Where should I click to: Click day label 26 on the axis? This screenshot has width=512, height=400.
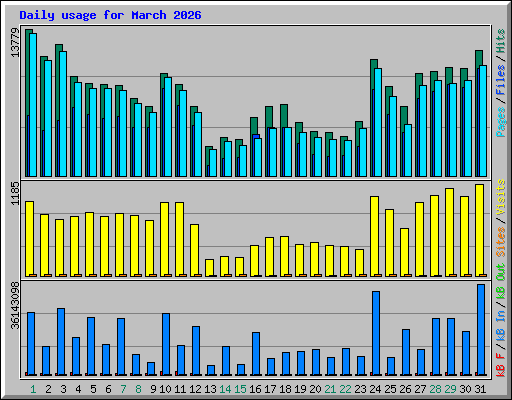point(405,389)
